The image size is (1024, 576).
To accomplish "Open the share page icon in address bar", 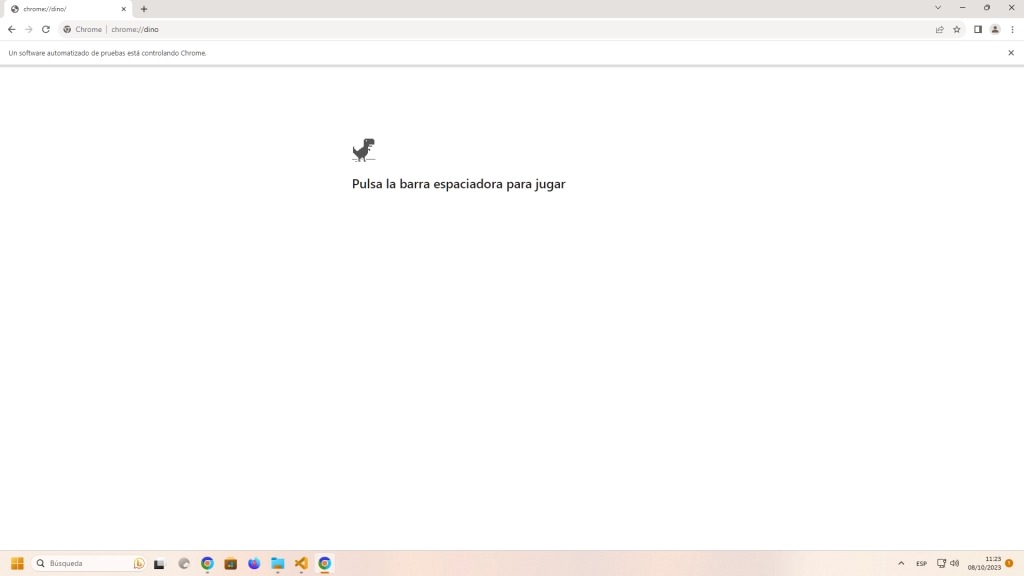I will click(x=939, y=29).
